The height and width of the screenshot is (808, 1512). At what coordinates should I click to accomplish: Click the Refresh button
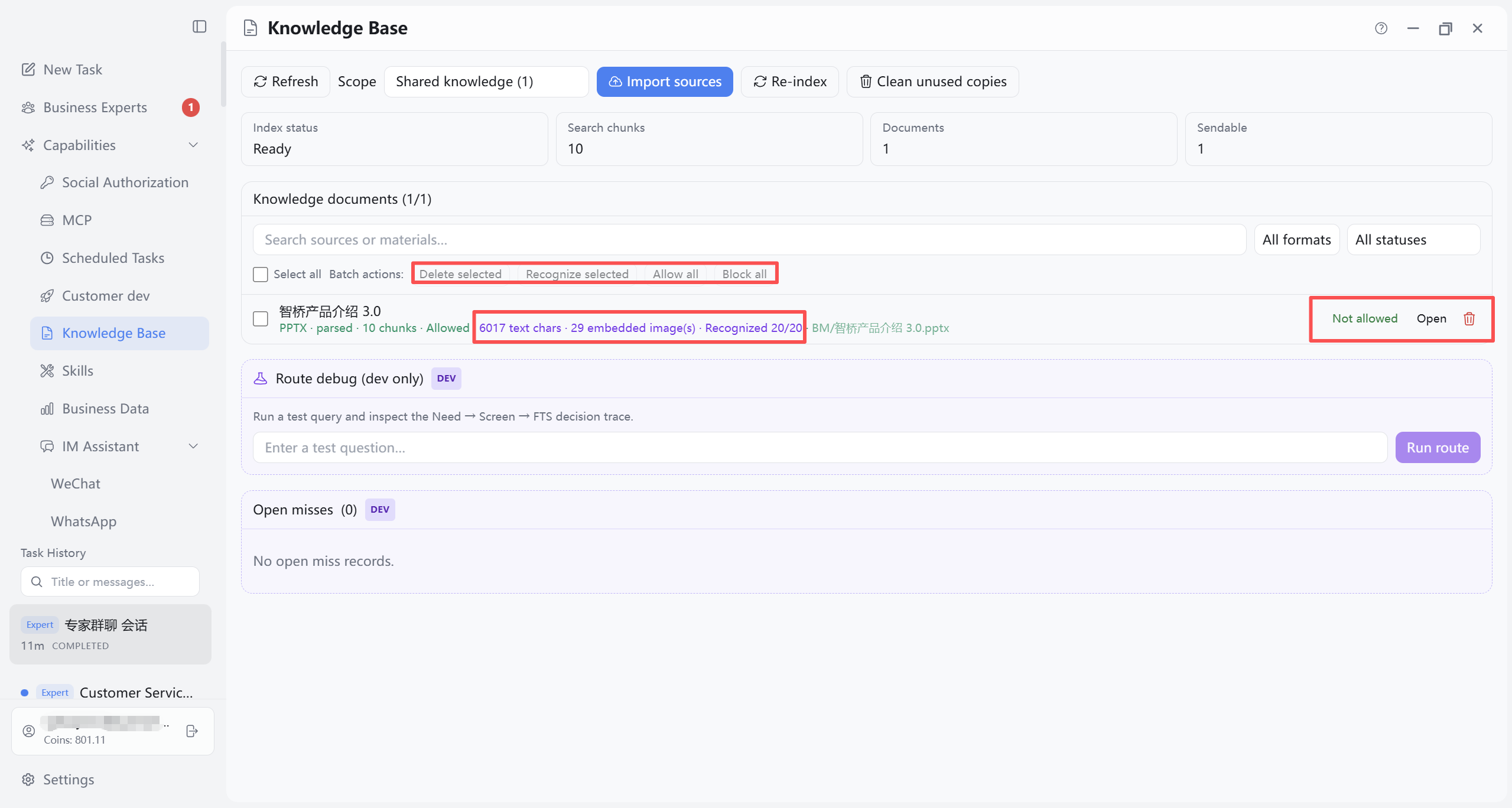[x=285, y=82]
